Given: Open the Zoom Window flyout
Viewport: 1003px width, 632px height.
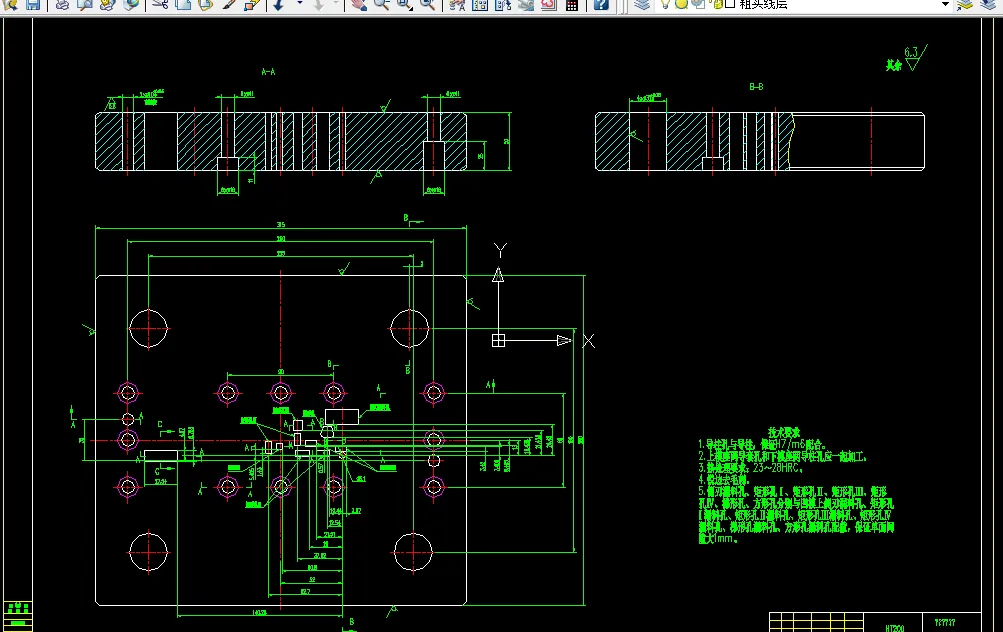Looking at the screenshot, I should (x=405, y=5).
